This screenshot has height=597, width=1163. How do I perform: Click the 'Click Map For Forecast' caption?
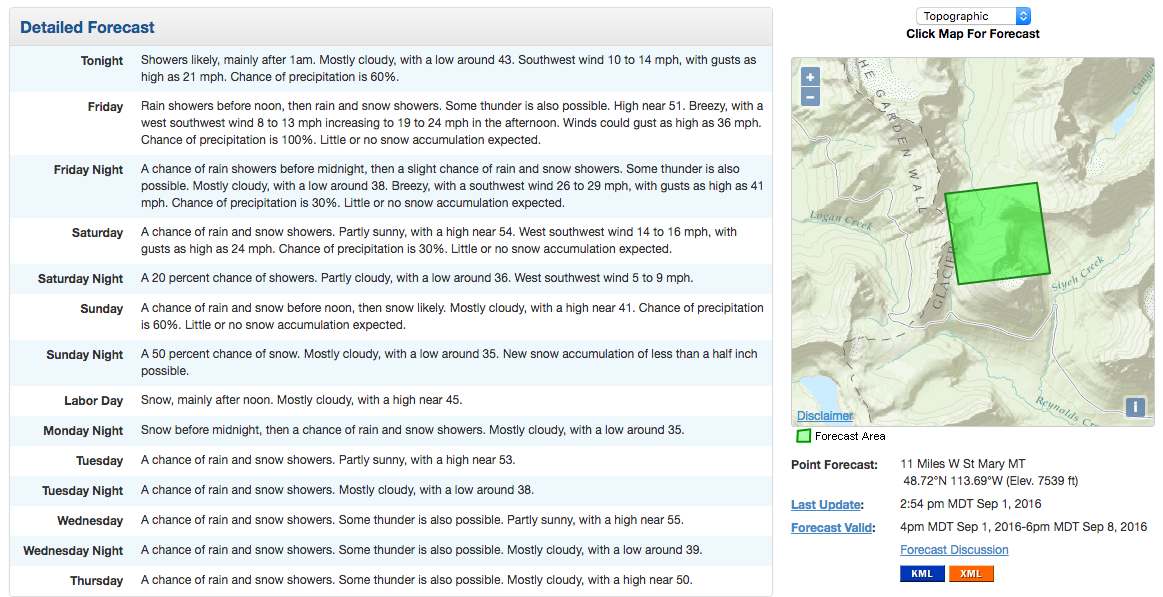tap(972, 33)
